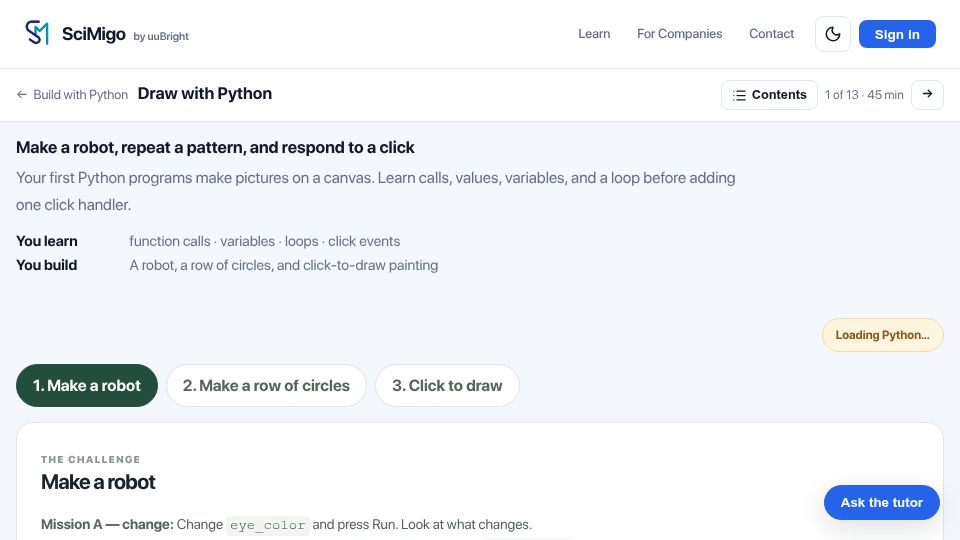
Task: Go to the next lesson arrow button
Action: 927,94
